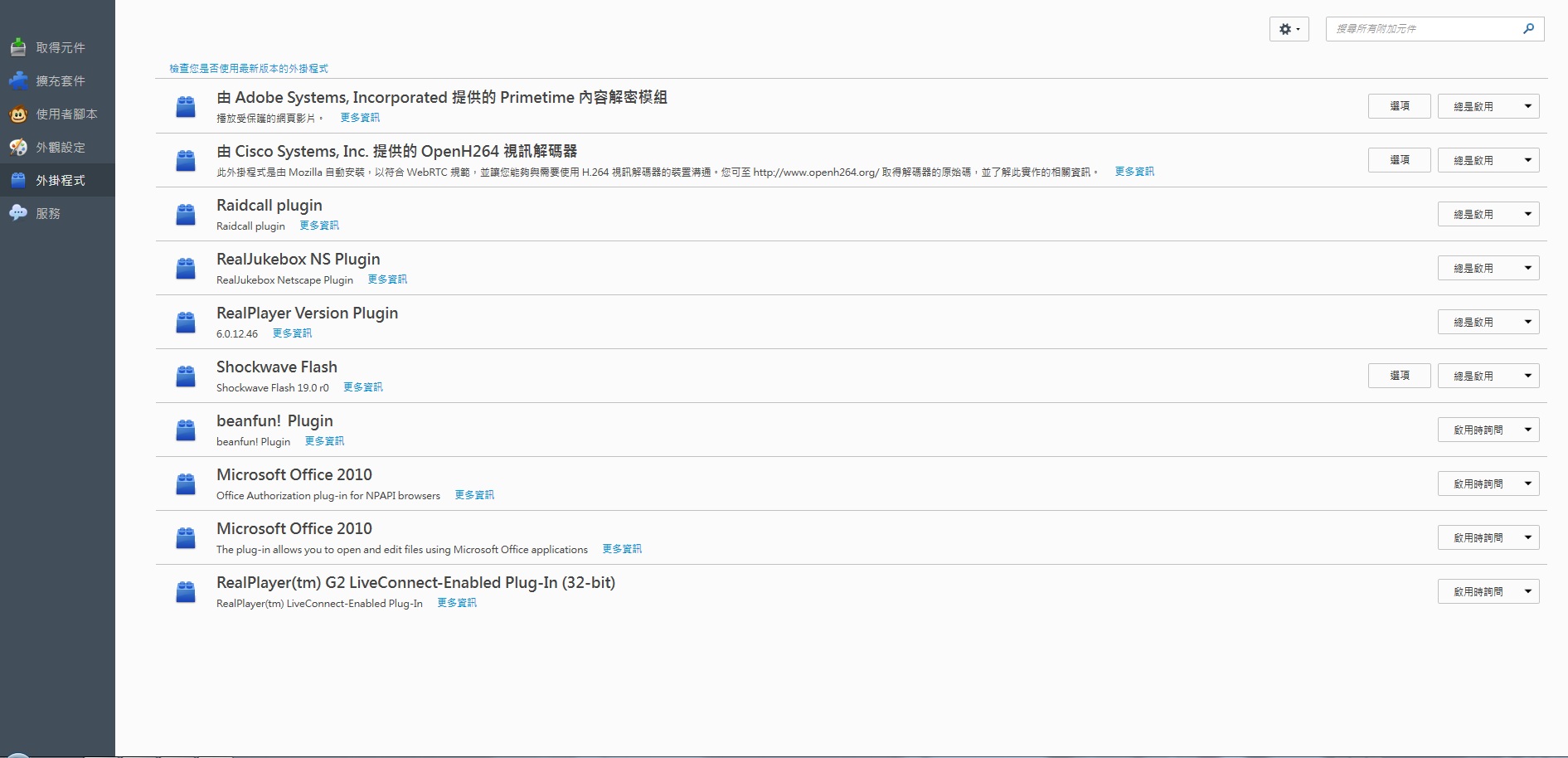
Task: Expand activation dropdown for Raidcall plugin
Action: [1488, 214]
